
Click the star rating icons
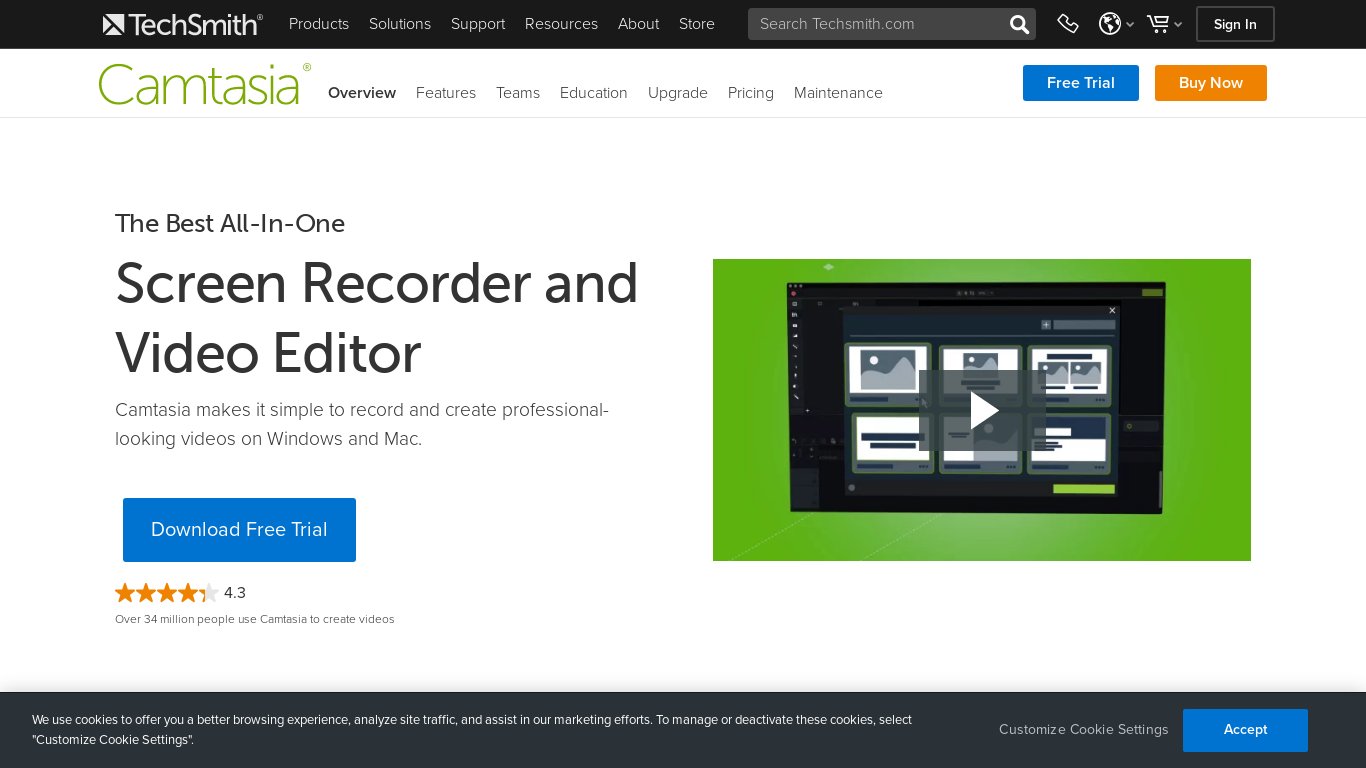pyautogui.click(x=167, y=593)
